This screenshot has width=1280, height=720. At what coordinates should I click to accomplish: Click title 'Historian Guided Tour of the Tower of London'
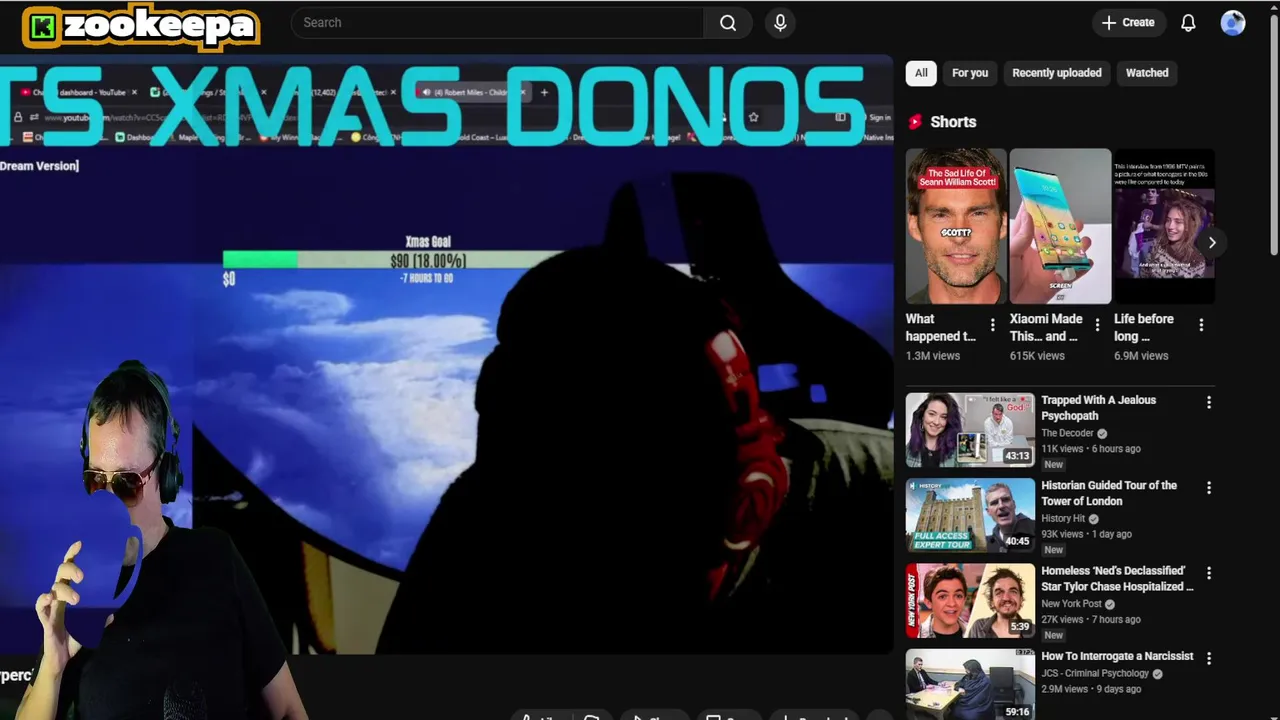(x=1109, y=493)
